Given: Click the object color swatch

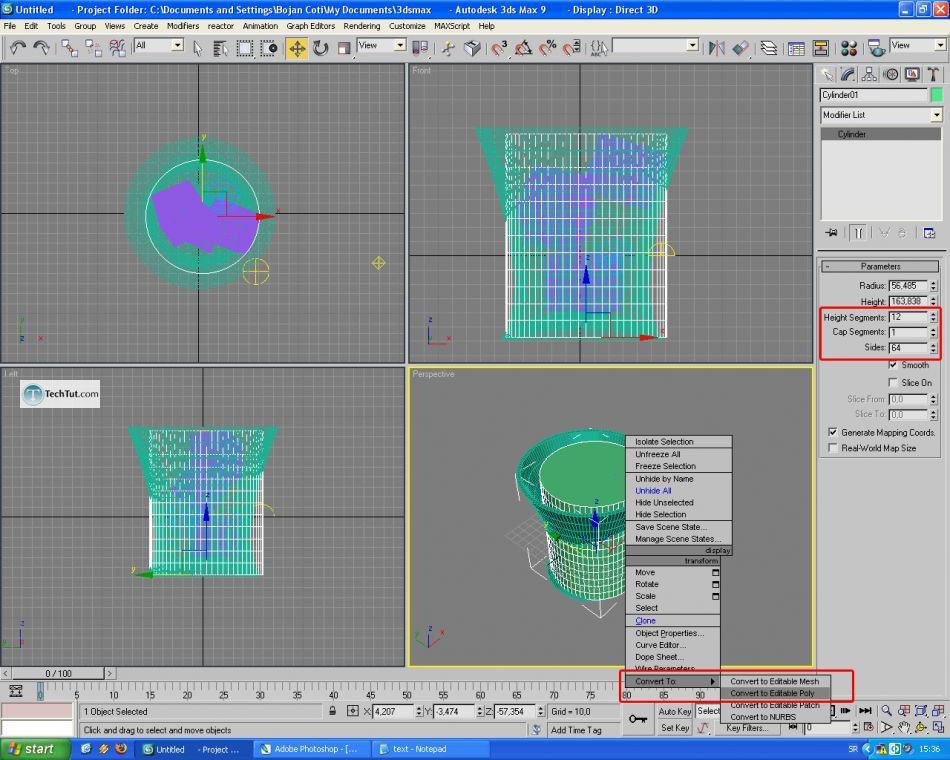Looking at the screenshot, I should [x=936, y=95].
